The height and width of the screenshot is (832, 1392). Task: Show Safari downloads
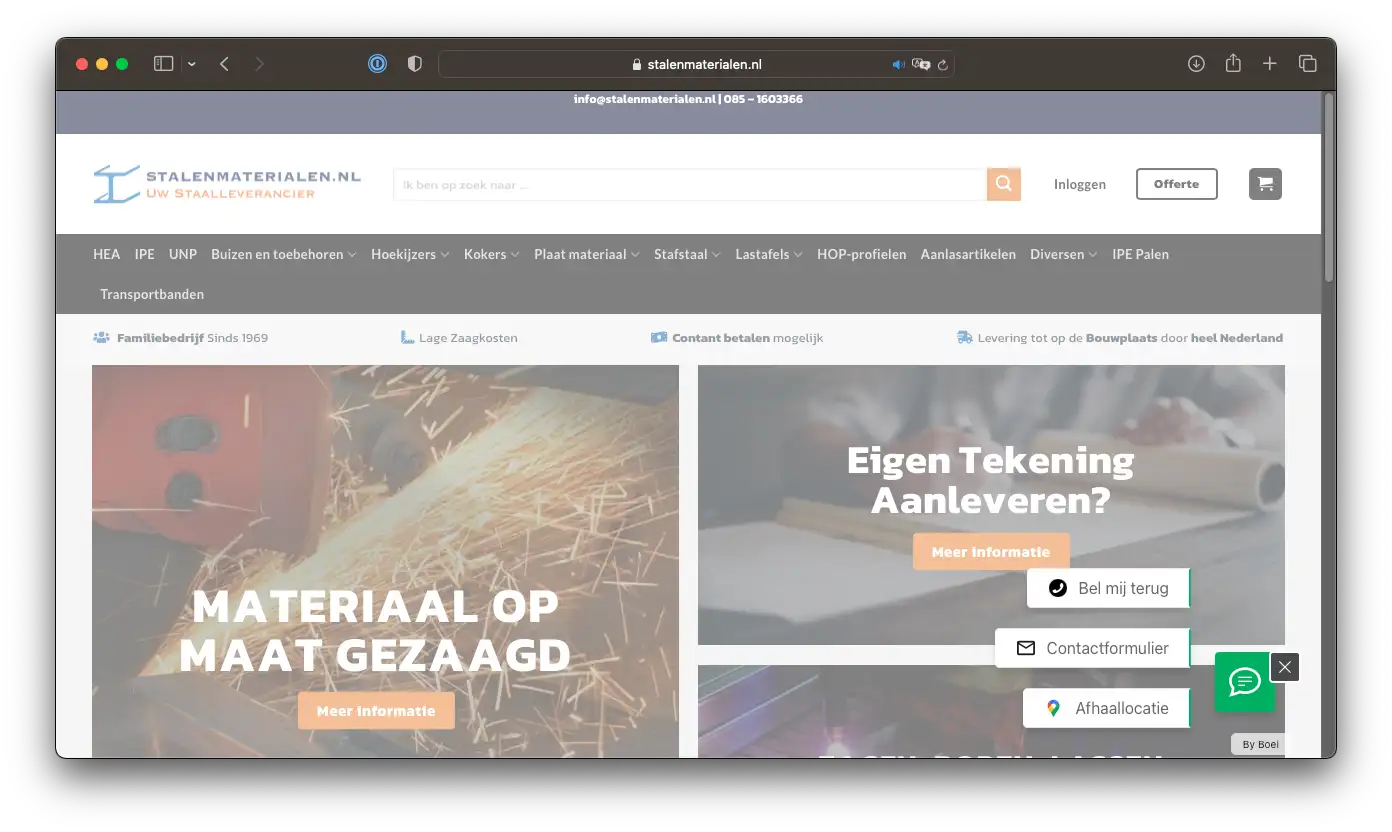coord(1196,64)
